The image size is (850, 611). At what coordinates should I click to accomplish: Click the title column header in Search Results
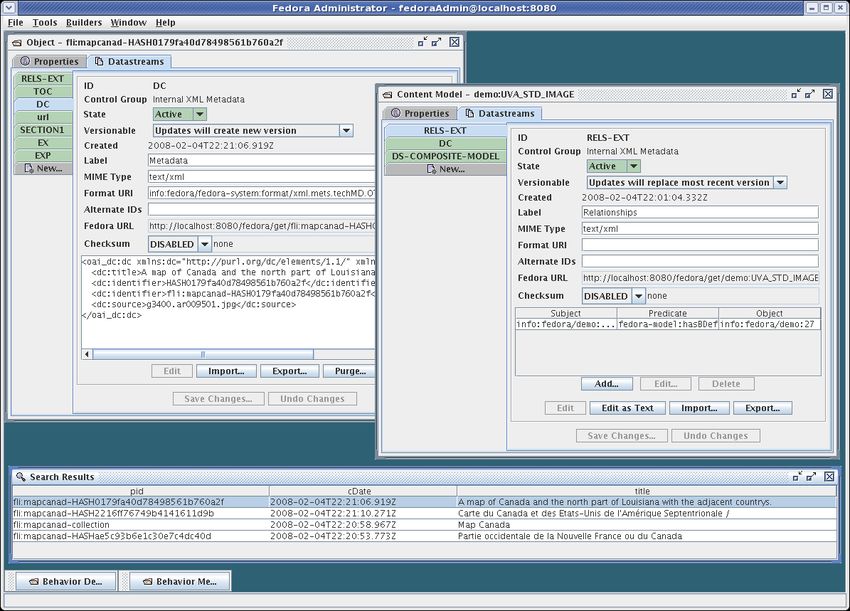click(647, 491)
